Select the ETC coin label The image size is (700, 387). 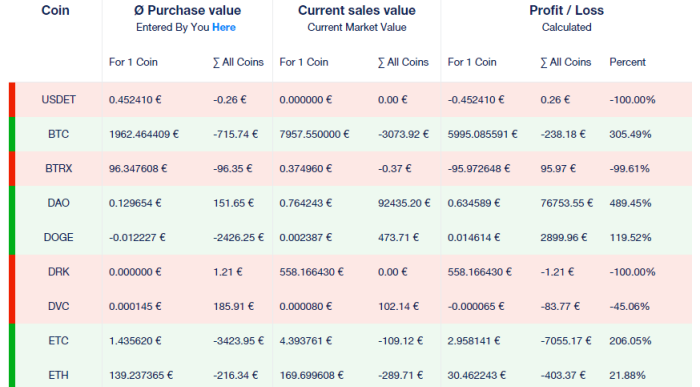(58, 341)
